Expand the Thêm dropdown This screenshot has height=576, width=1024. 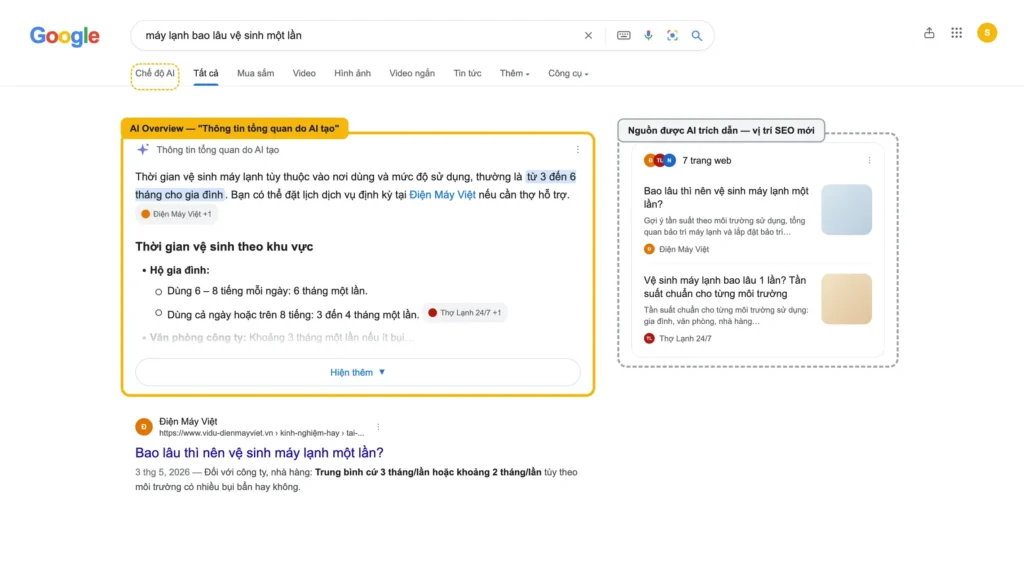[x=515, y=74]
